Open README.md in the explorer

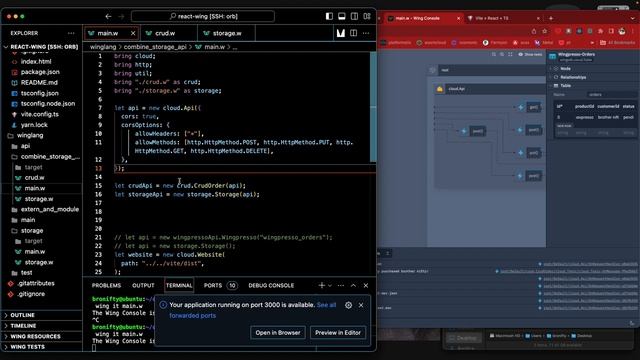coord(39,82)
